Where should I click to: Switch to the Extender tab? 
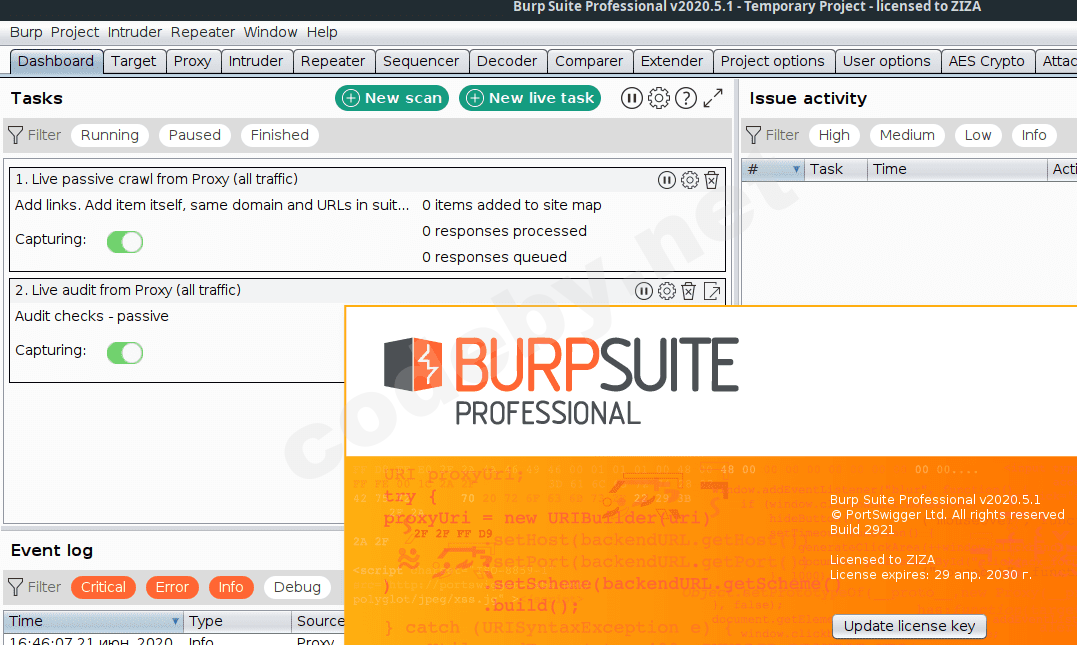[672, 61]
